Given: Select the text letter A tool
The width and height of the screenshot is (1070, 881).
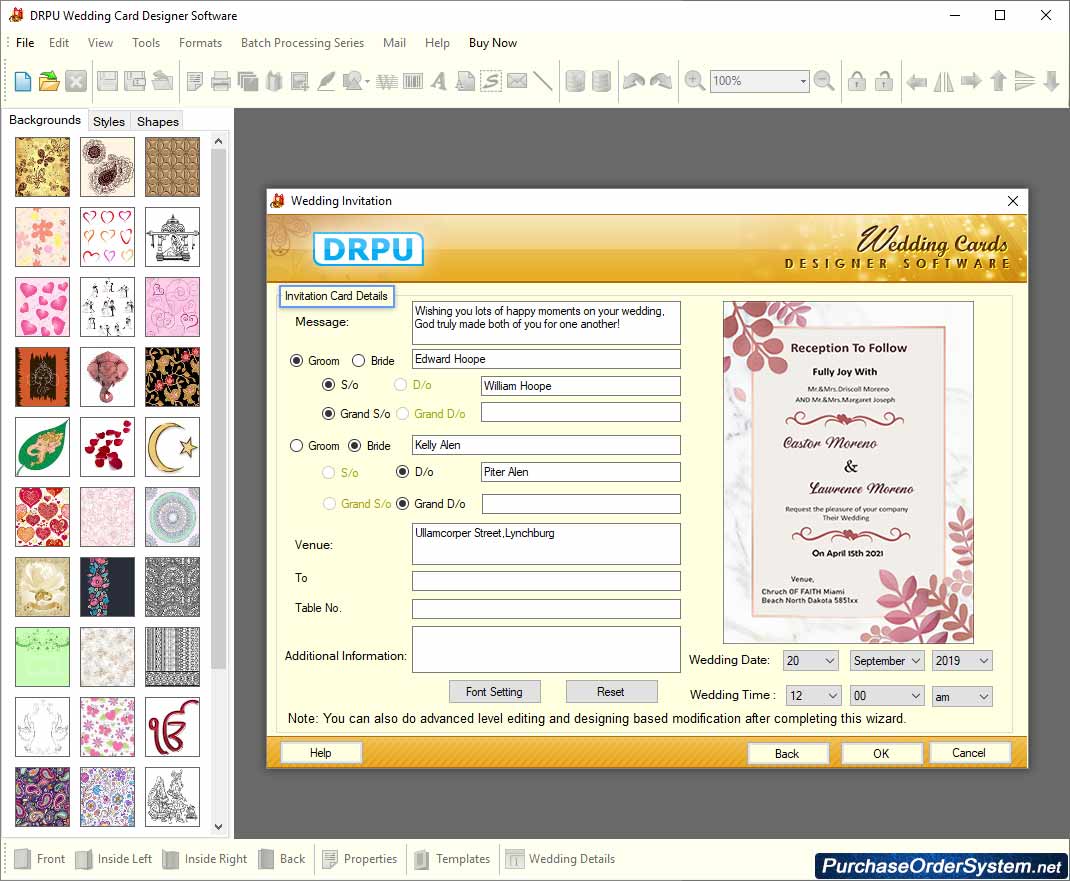Looking at the screenshot, I should 439,81.
